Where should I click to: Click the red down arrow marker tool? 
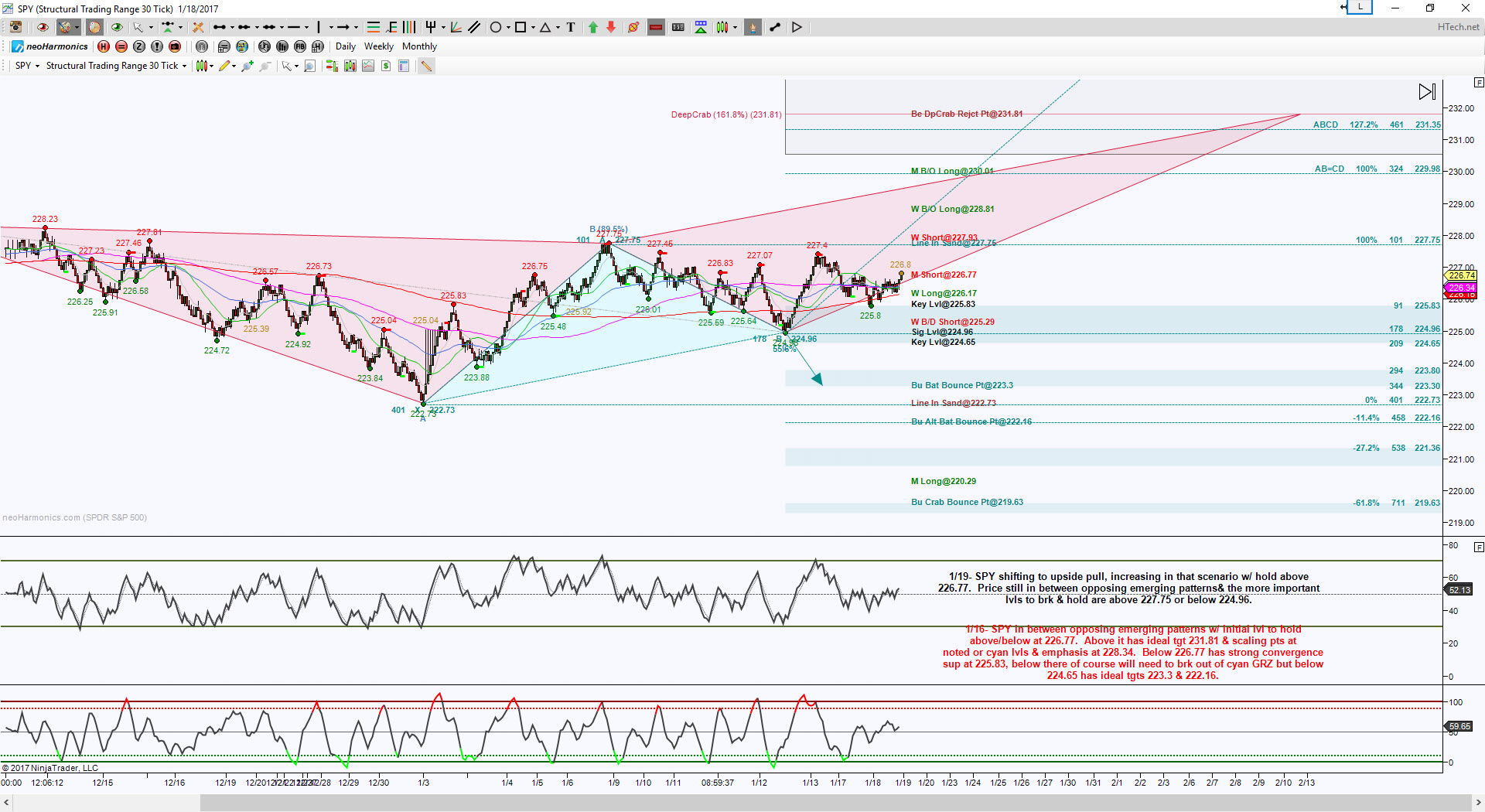[611, 27]
